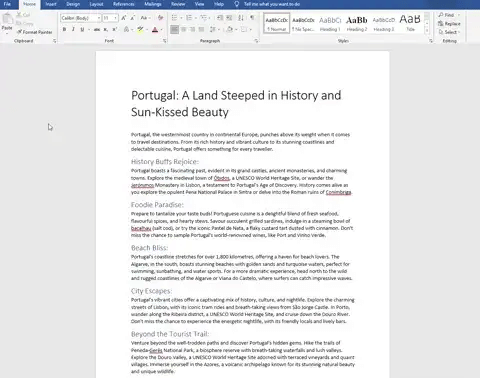This screenshot has width=480, height=378.
Task: Decrease the paragraph indent
Action: [x=220, y=18]
